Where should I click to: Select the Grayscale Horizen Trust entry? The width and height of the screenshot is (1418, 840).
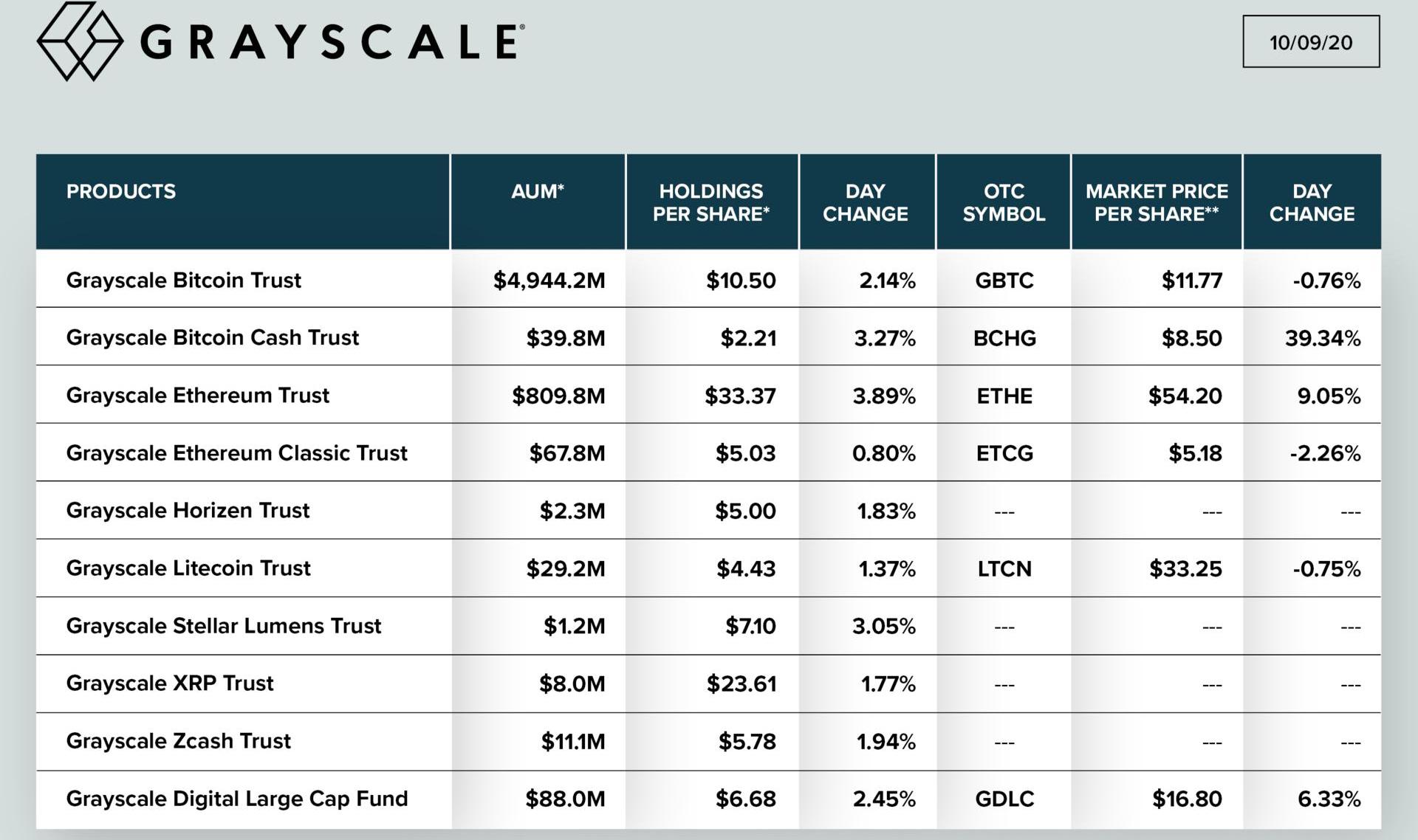pos(188,511)
